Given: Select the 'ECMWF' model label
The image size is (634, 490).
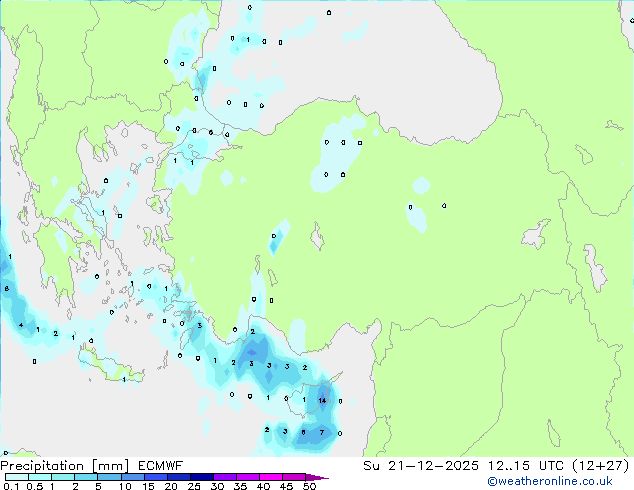Looking at the screenshot, I should tap(161, 466).
